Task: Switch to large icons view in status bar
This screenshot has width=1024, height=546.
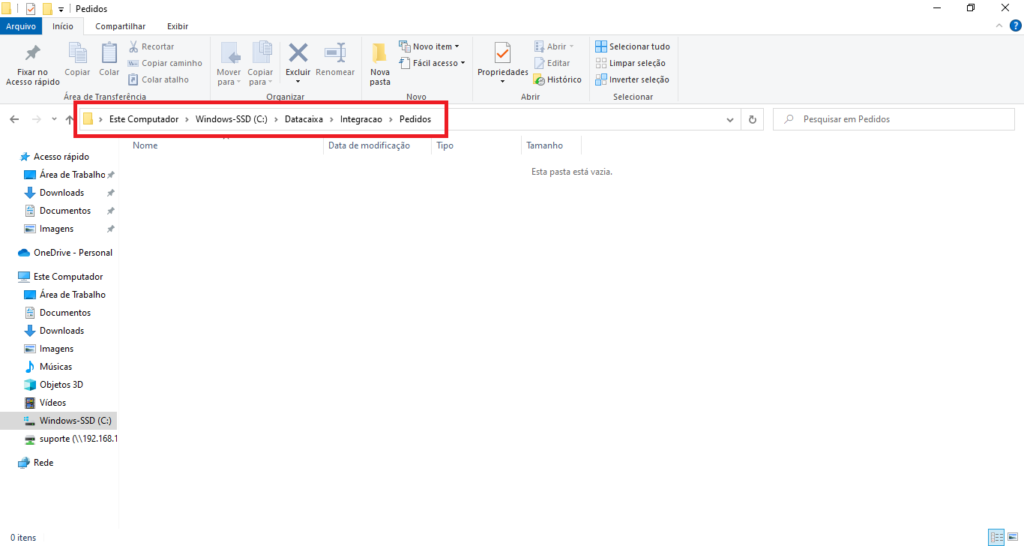Action: (x=1011, y=537)
